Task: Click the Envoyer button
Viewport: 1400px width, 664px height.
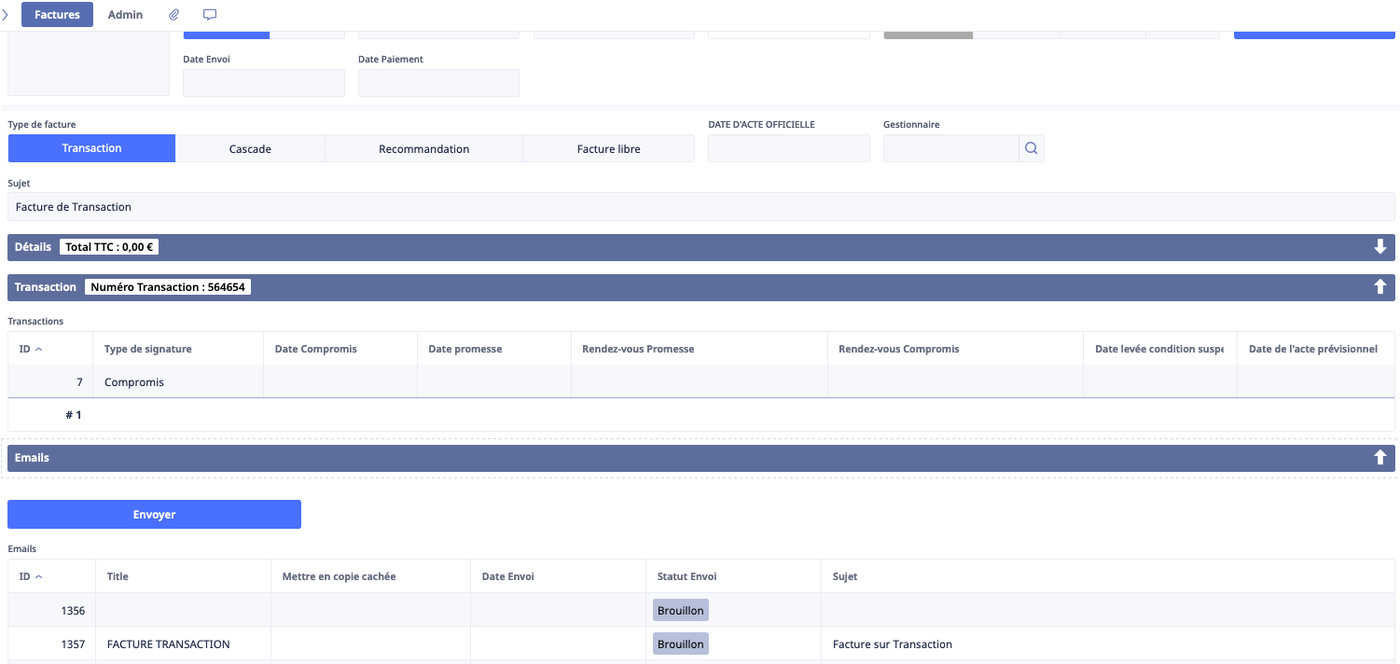Action: tap(154, 514)
